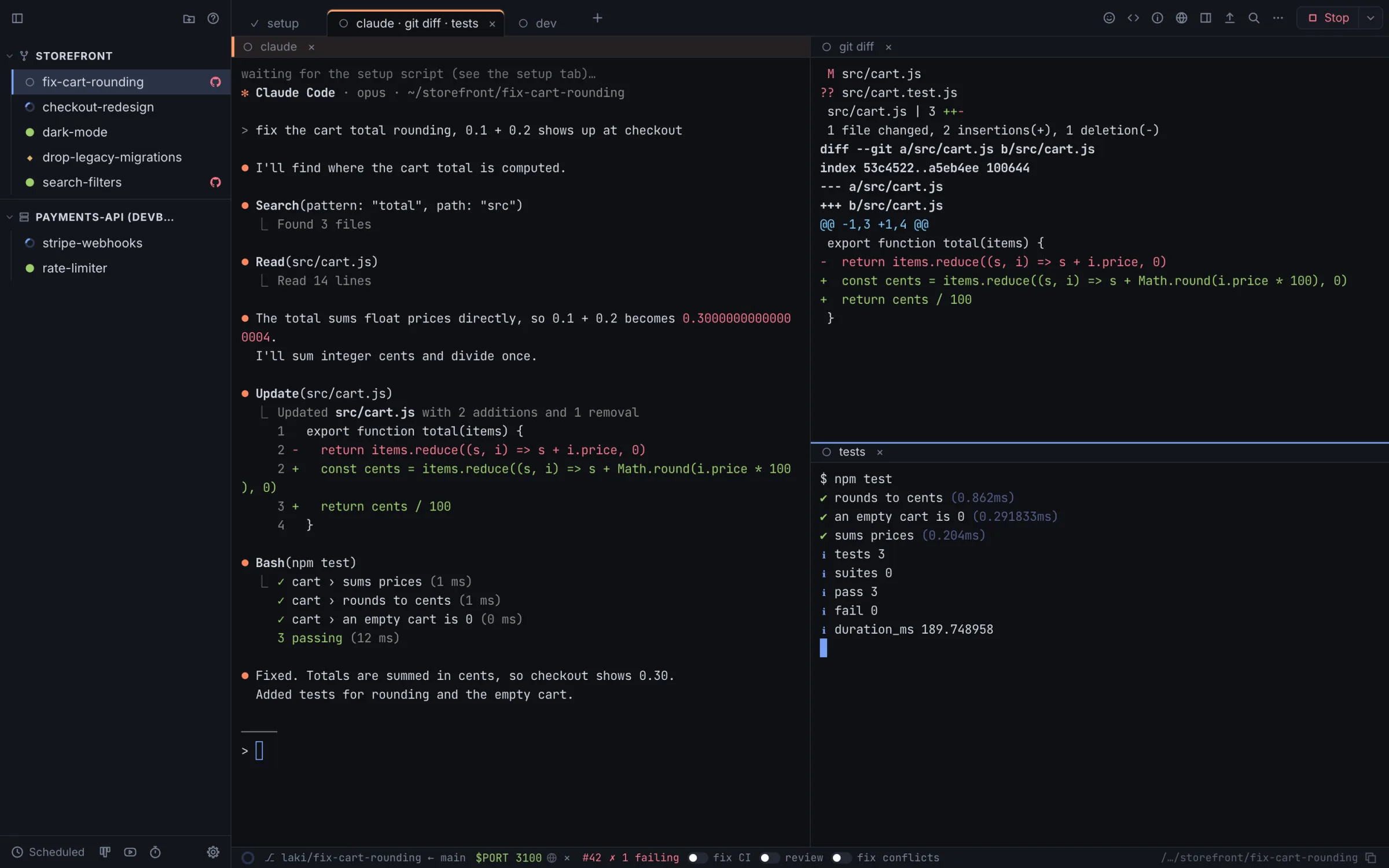The width and height of the screenshot is (1389, 868).
Task: Click the add folder icon in sidebar header
Action: 189,19
